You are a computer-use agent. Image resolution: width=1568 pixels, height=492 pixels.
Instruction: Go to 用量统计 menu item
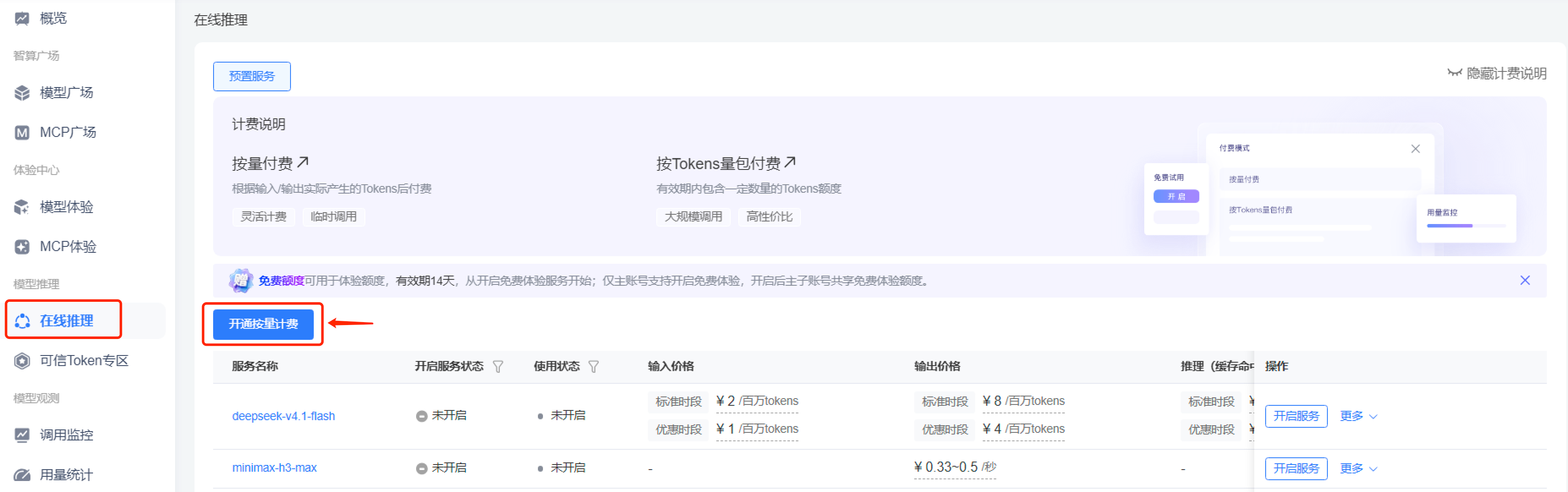(x=66, y=475)
